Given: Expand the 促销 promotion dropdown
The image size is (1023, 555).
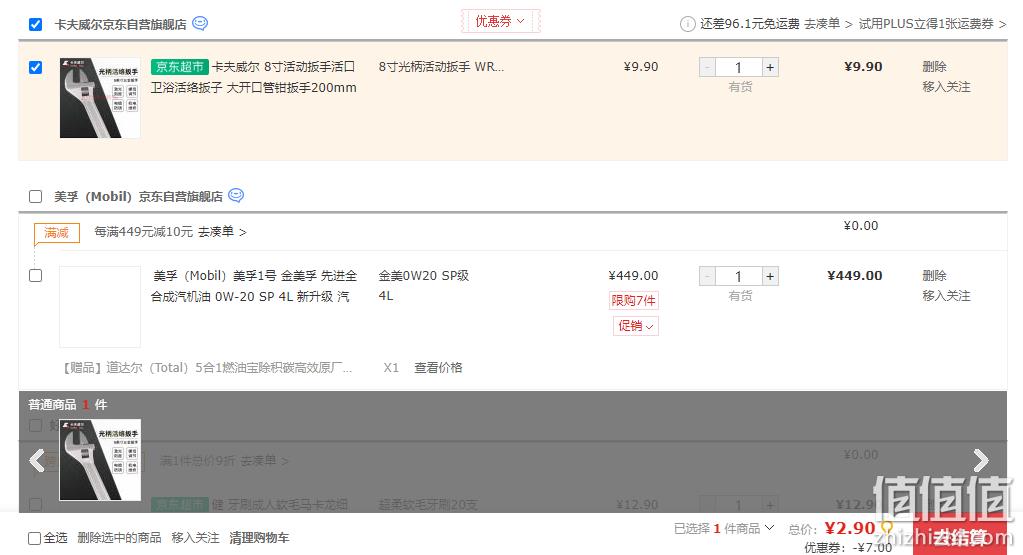Looking at the screenshot, I should click(x=635, y=325).
